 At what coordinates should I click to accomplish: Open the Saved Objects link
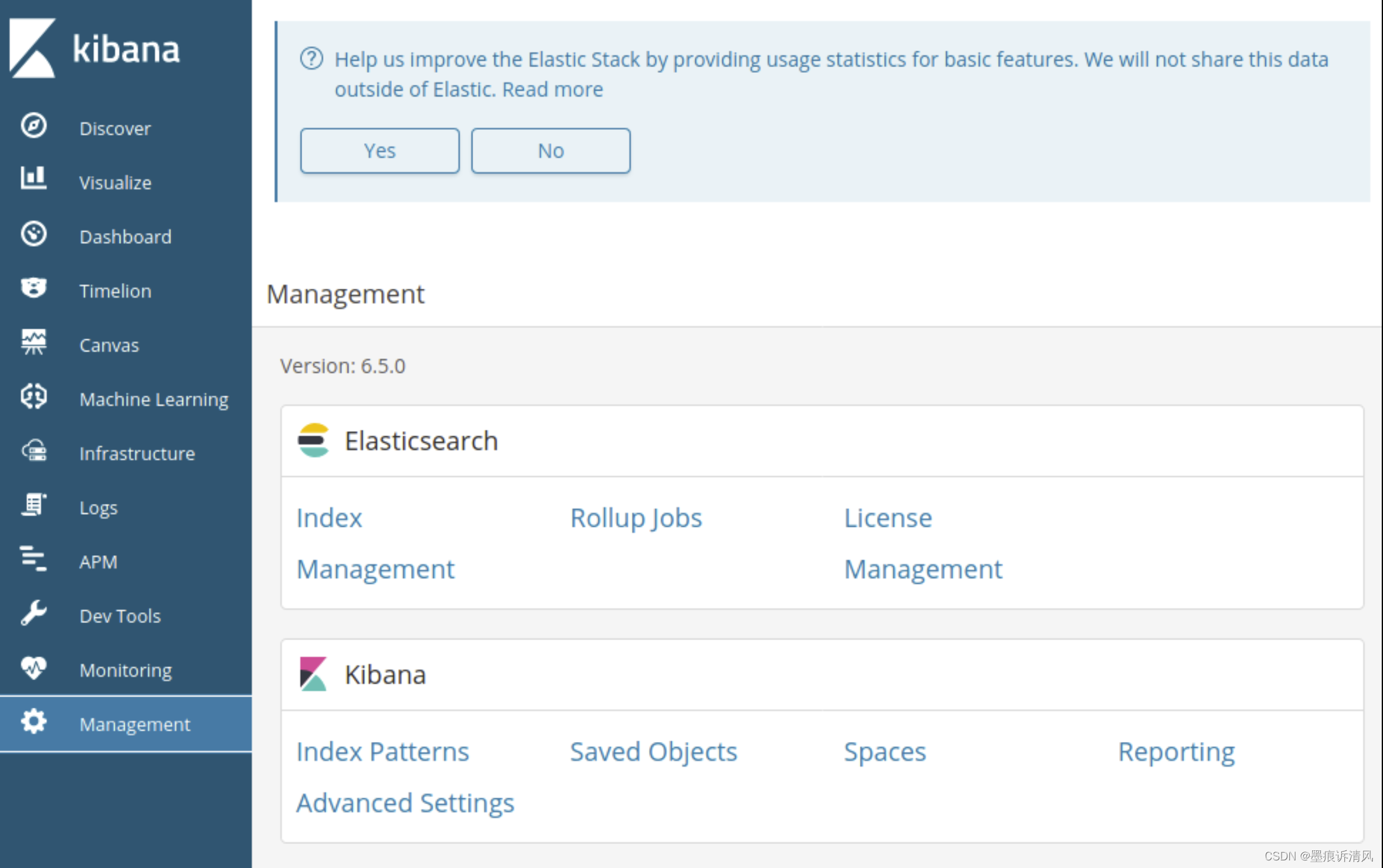(654, 752)
